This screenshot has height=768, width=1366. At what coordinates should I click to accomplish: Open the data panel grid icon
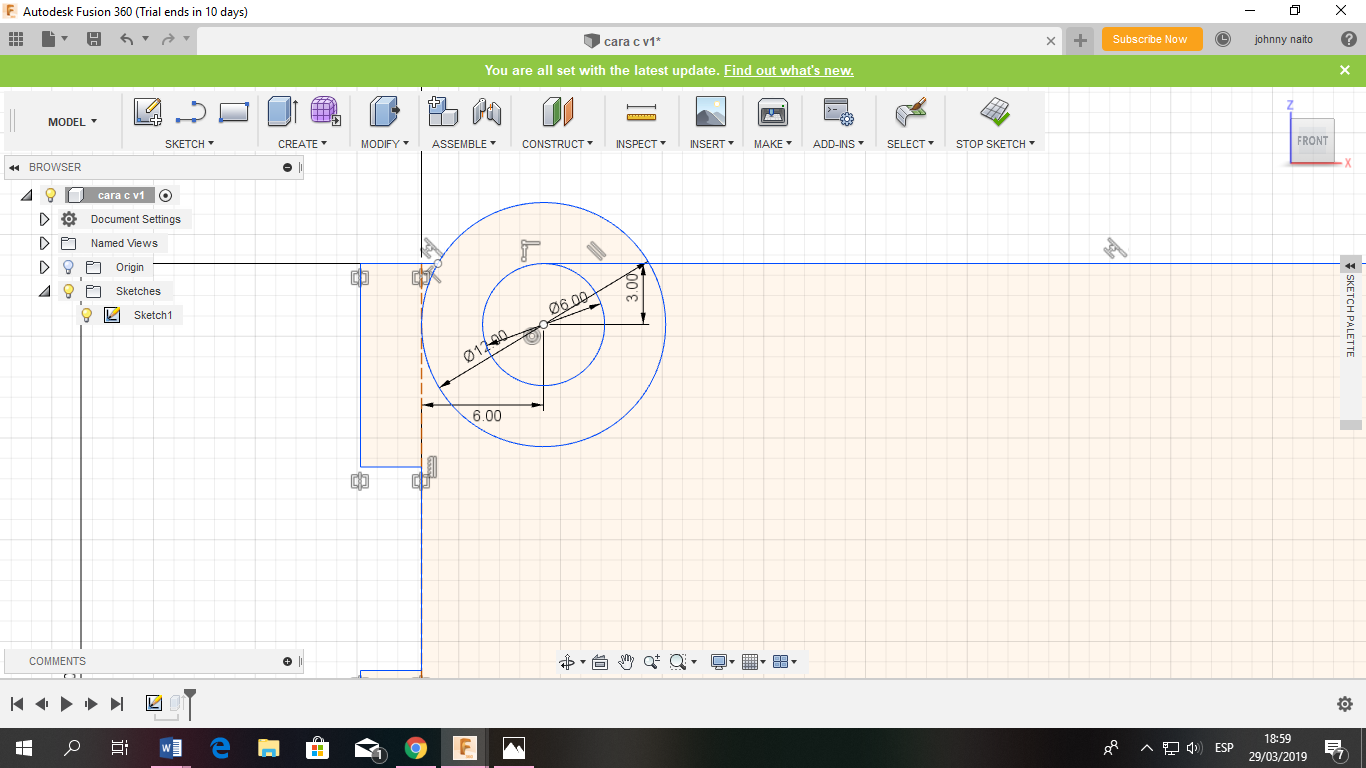[x=16, y=39]
